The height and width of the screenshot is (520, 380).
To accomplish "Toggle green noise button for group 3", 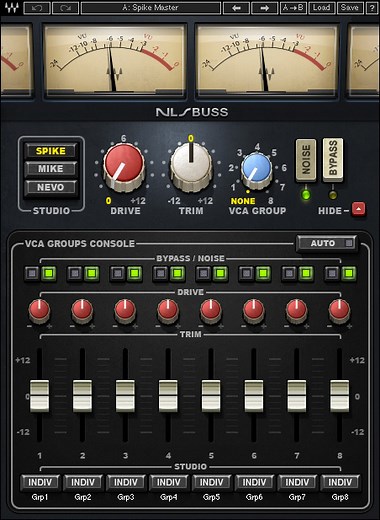I will tap(134, 273).
